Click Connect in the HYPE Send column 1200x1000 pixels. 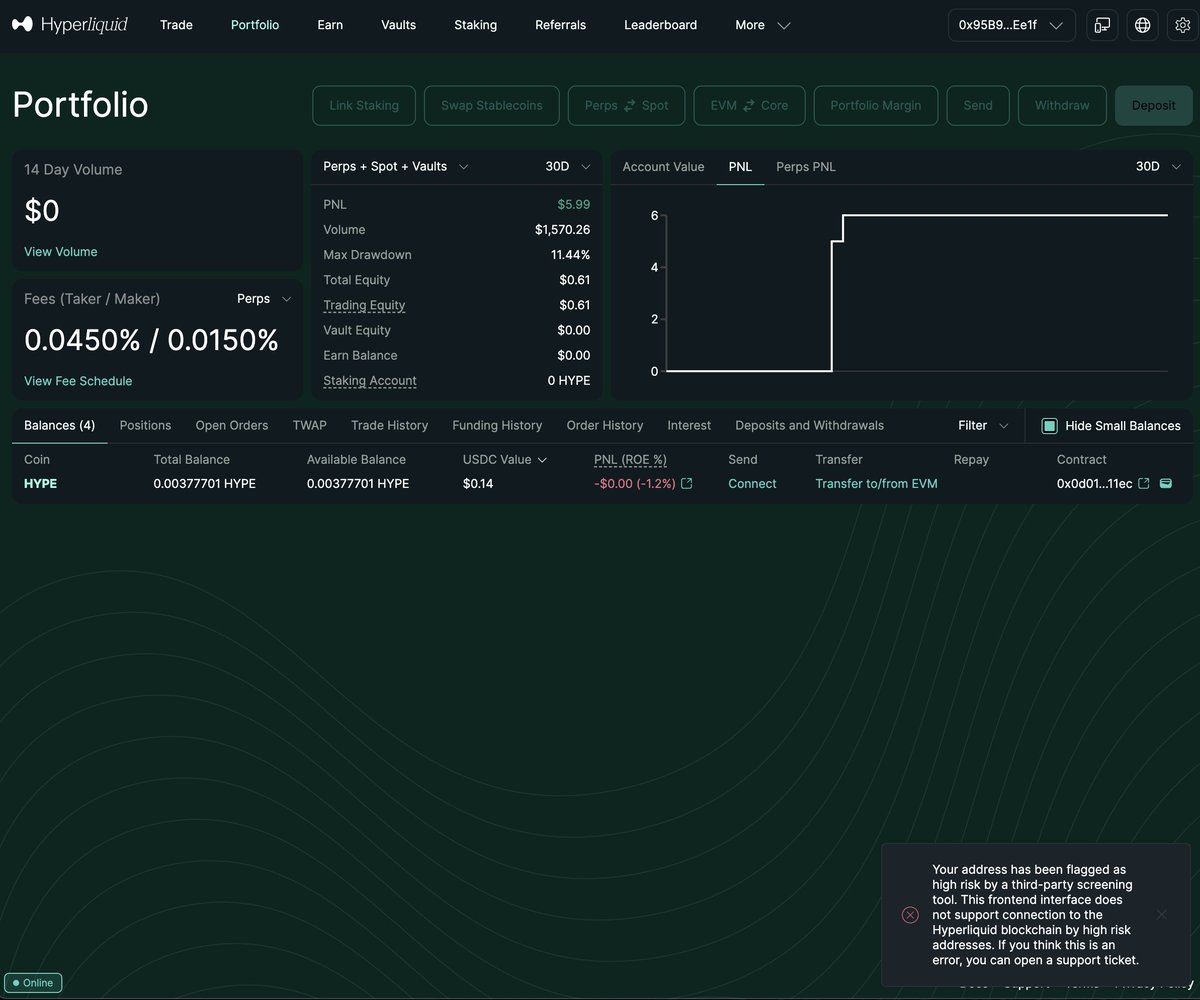tap(752, 484)
